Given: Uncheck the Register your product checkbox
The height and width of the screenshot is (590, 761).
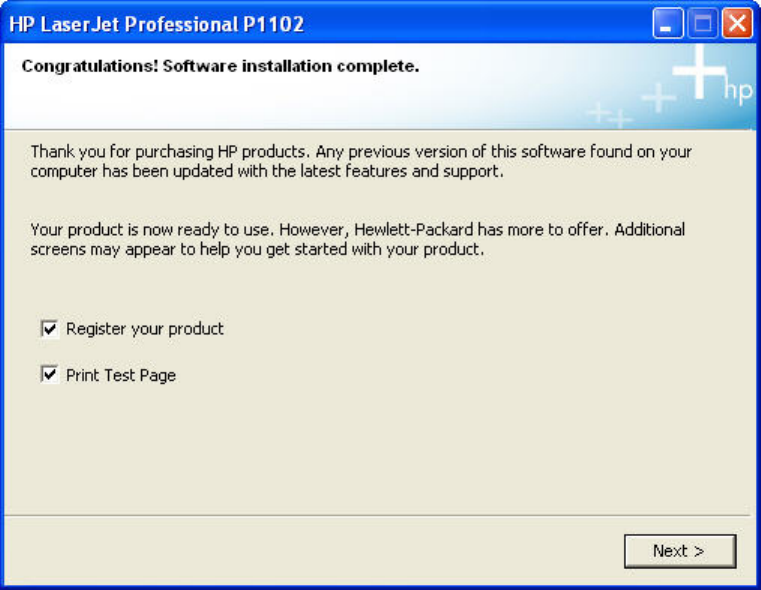Looking at the screenshot, I should pyautogui.click(x=49, y=328).
